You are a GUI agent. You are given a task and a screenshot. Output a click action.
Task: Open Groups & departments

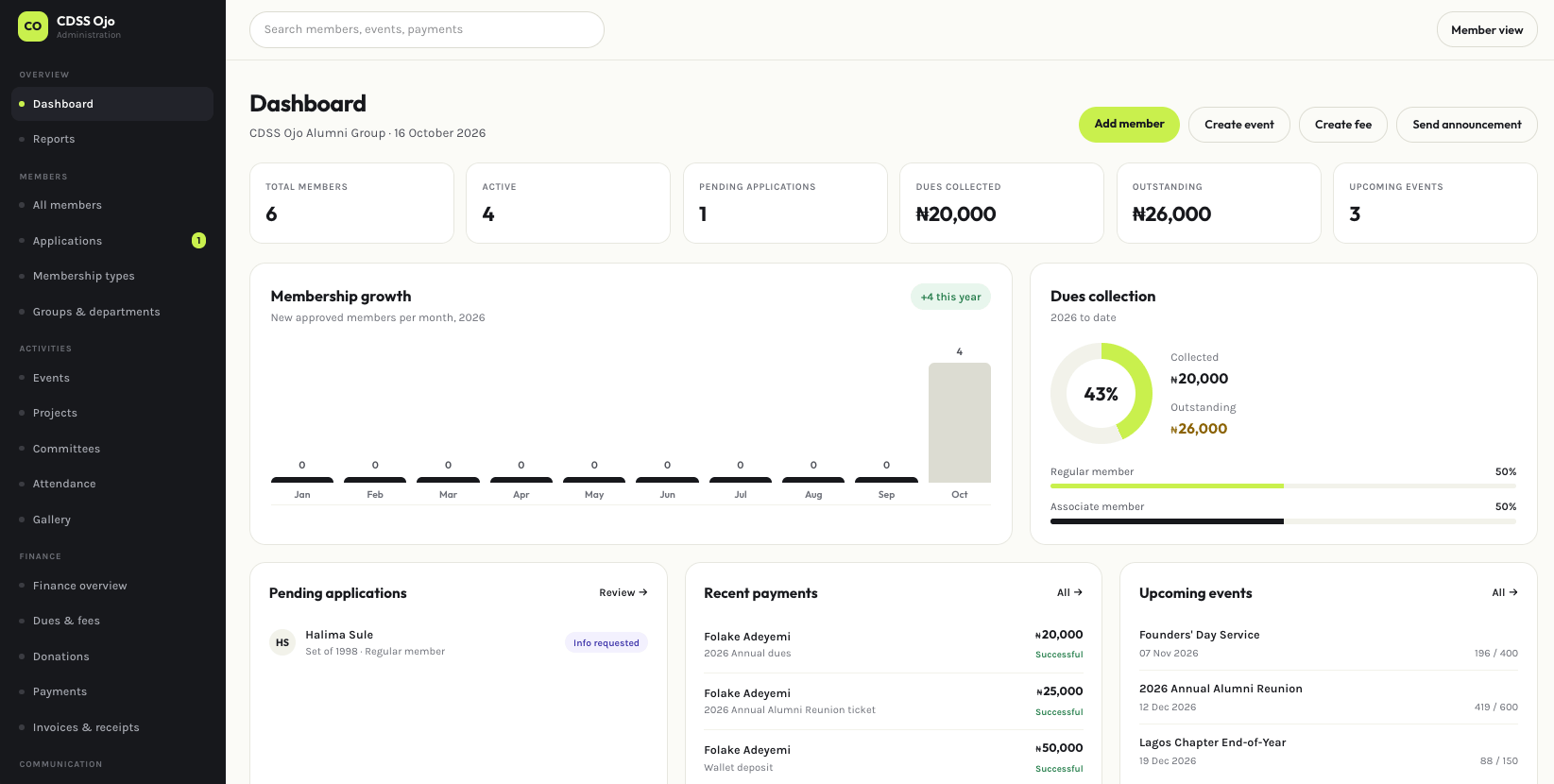coord(112,312)
